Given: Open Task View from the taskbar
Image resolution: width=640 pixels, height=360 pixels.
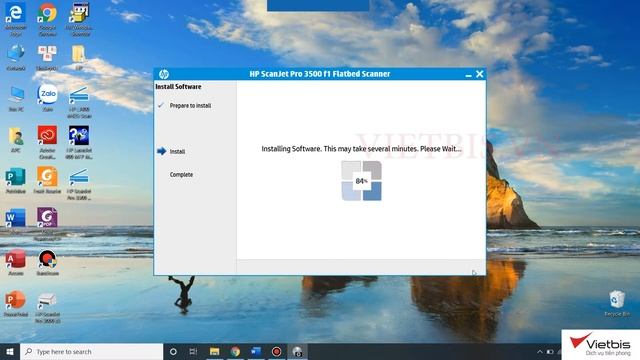Looking at the screenshot, I should coord(193,351).
